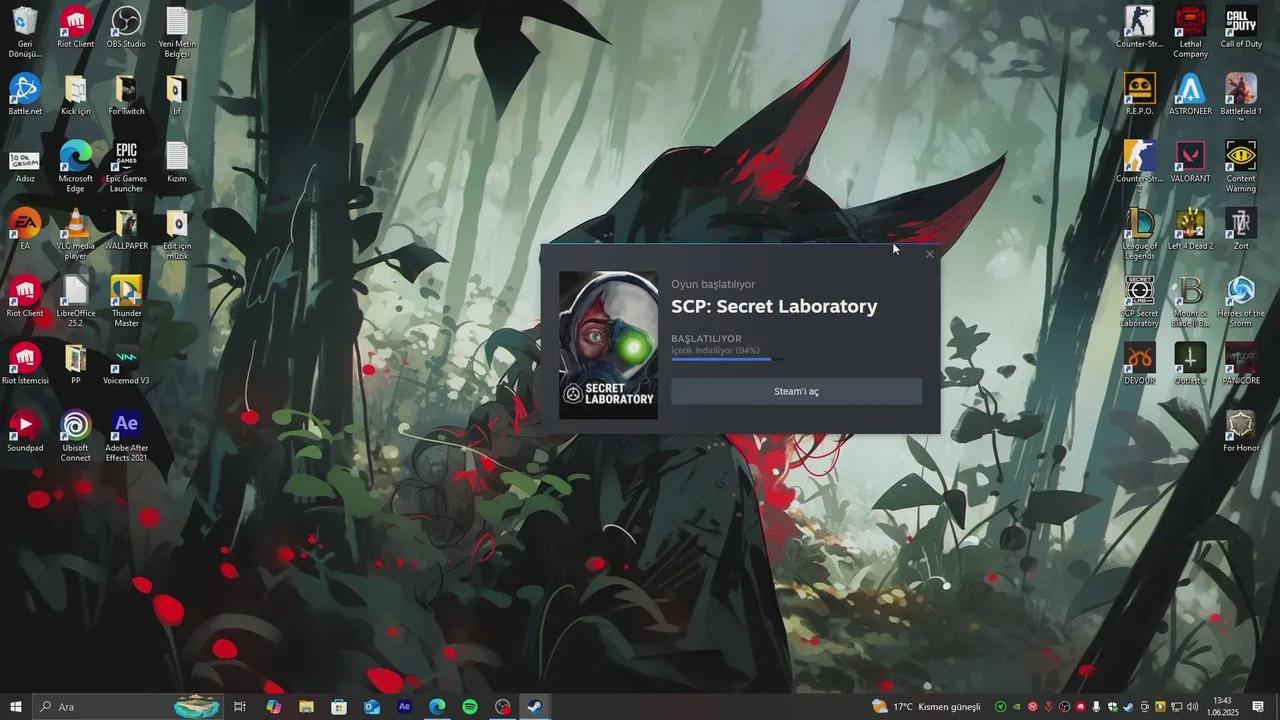Select the Microsoft Edge desktop icon
This screenshot has height=720, width=1280.
point(75,167)
